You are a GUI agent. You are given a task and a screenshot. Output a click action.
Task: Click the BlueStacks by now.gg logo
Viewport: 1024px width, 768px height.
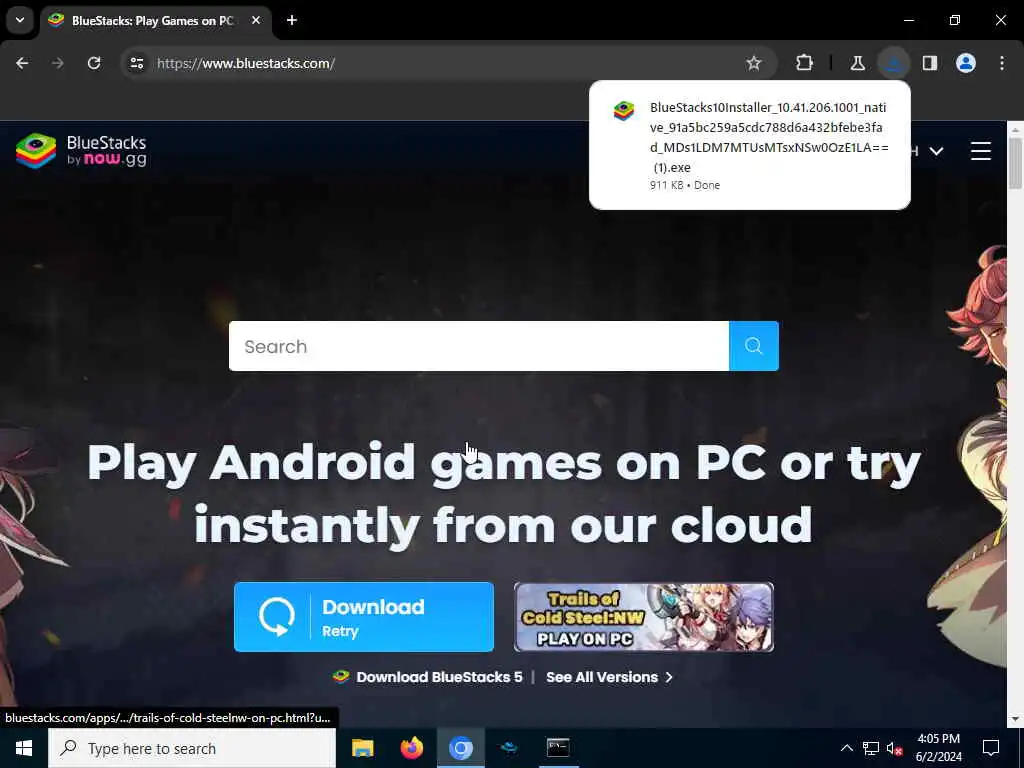82,151
